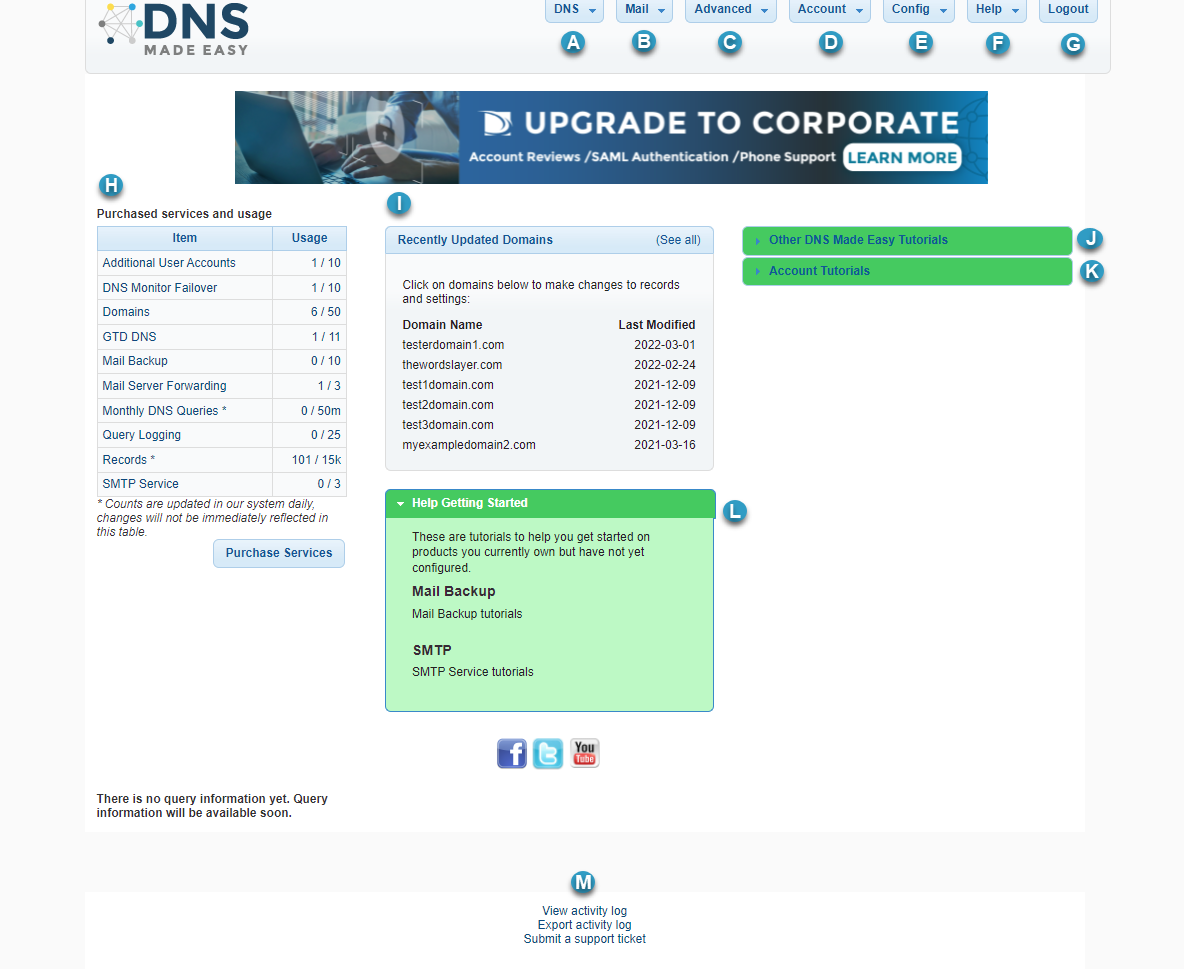Open the DNS dropdown menu
Viewport: 1184px width, 969px height.
(x=574, y=10)
